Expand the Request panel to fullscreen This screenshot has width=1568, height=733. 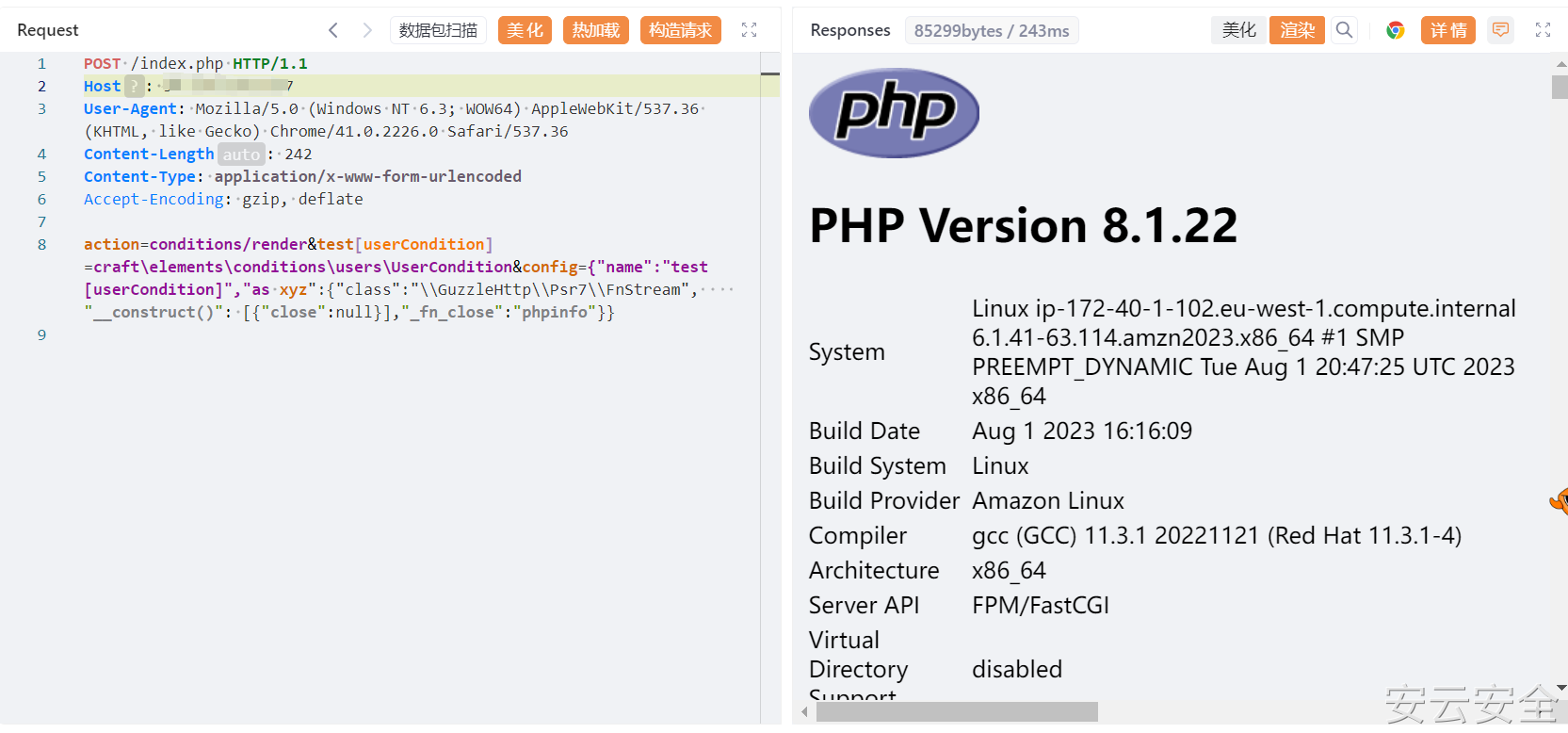[x=749, y=30]
